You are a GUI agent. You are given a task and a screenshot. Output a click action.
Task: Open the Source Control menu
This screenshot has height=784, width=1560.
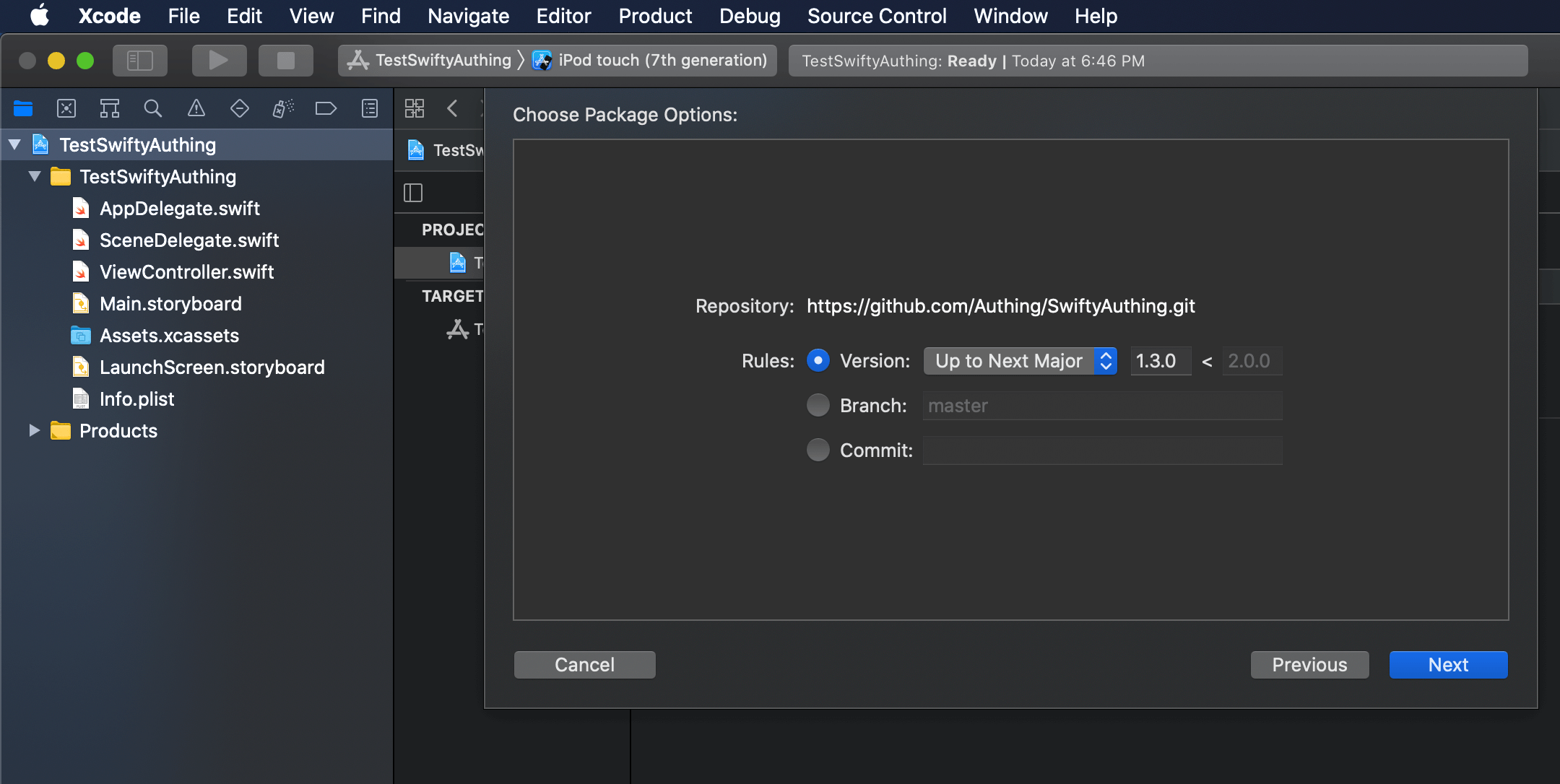876,16
